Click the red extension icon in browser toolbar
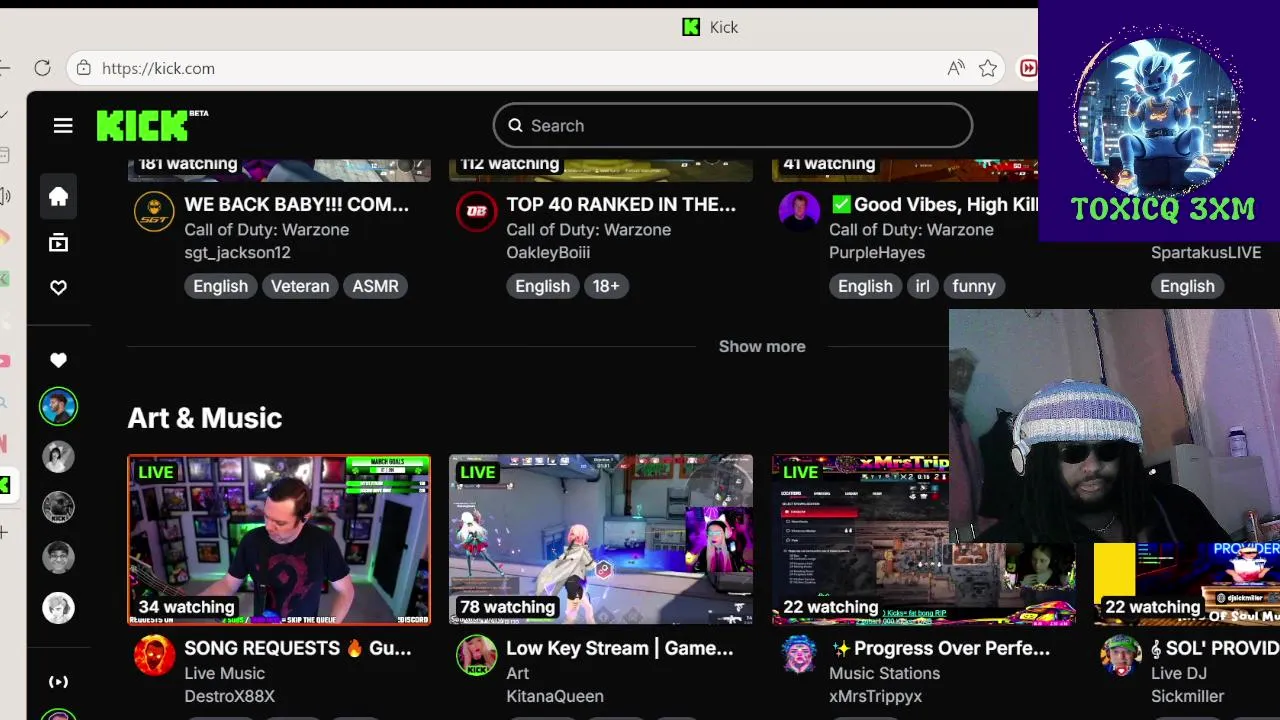Image resolution: width=1280 pixels, height=720 pixels. 1028,68
